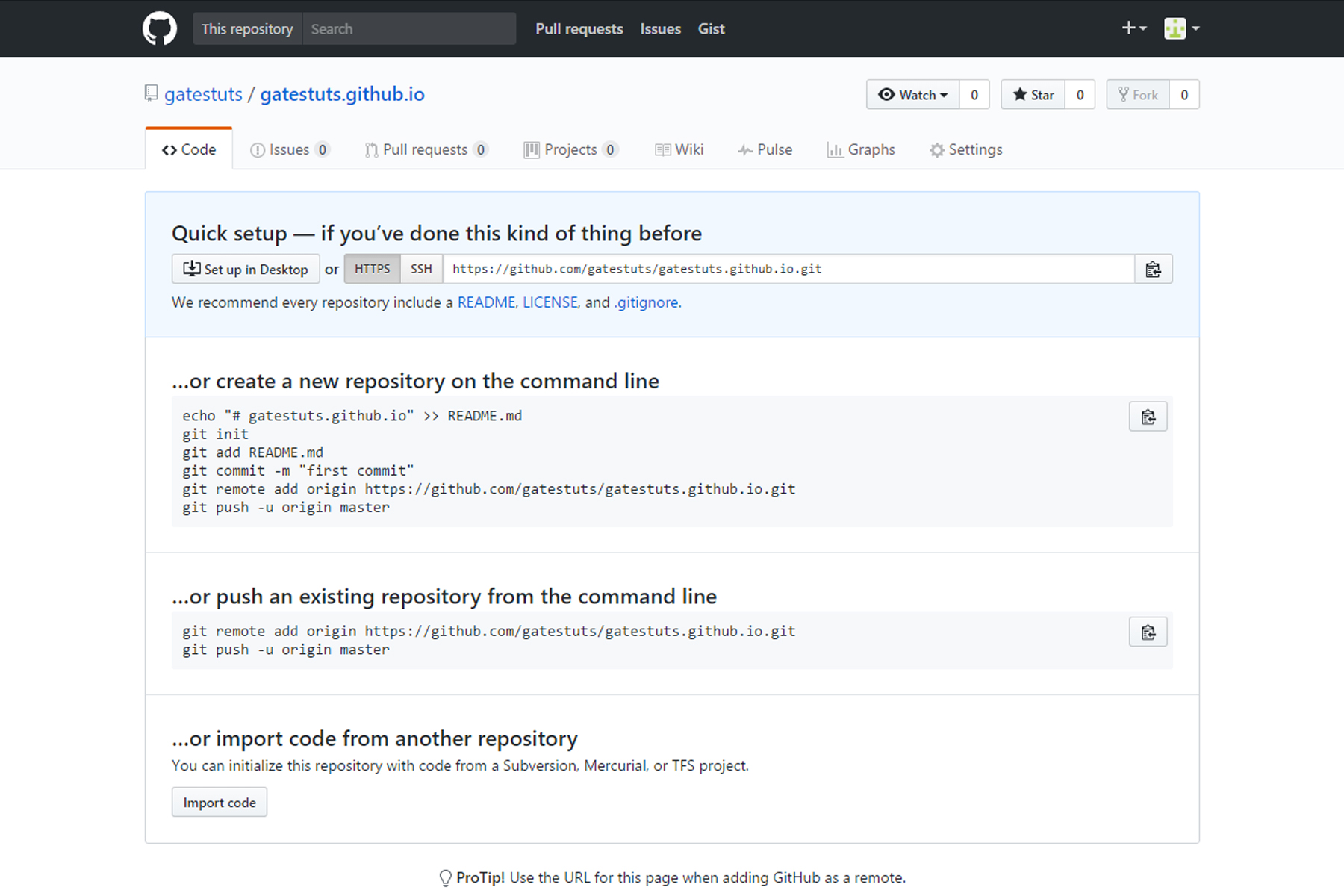Copy the quick setup repository URL
This screenshot has height=896, width=1344.
[x=1153, y=269]
